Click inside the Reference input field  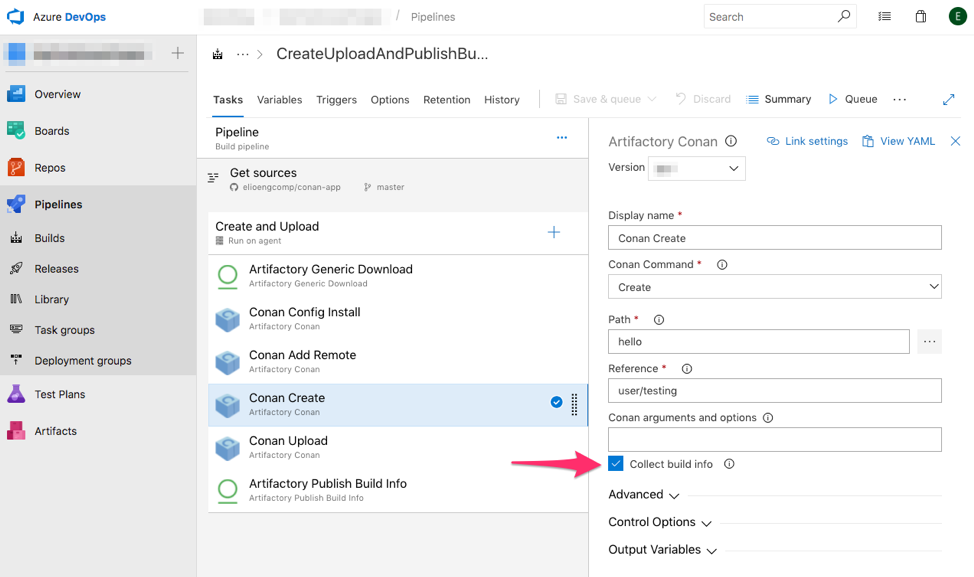click(775, 390)
